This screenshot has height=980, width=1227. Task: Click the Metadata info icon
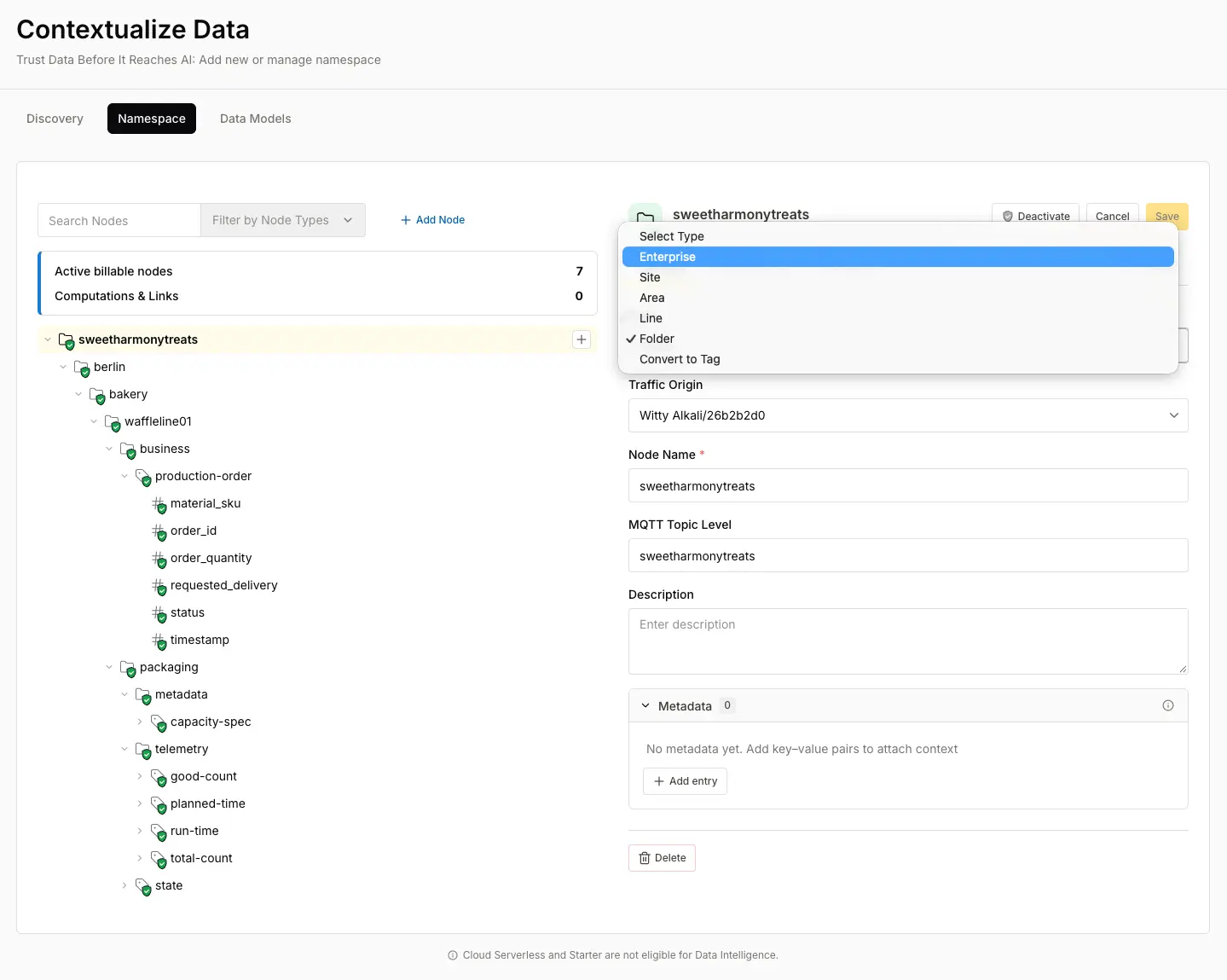(1168, 705)
